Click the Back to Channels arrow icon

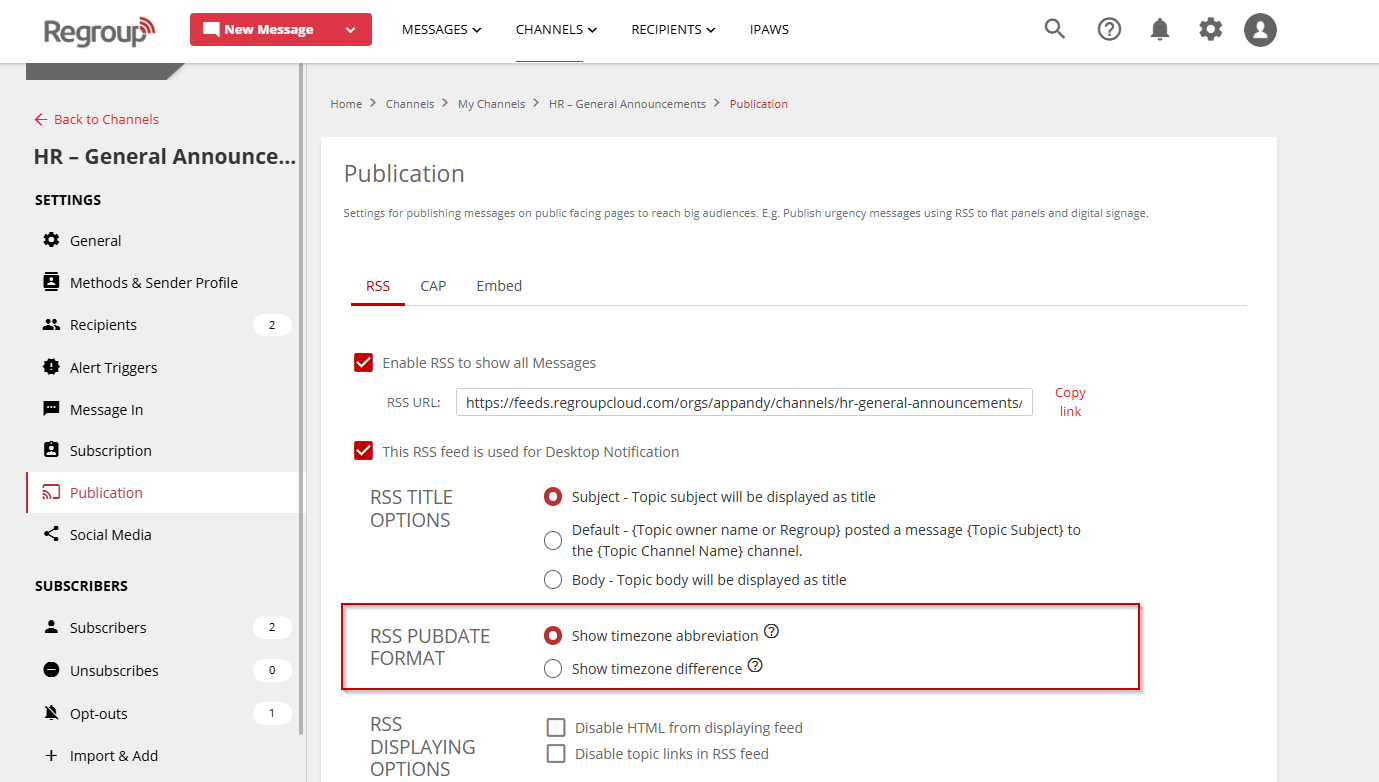[41, 119]
